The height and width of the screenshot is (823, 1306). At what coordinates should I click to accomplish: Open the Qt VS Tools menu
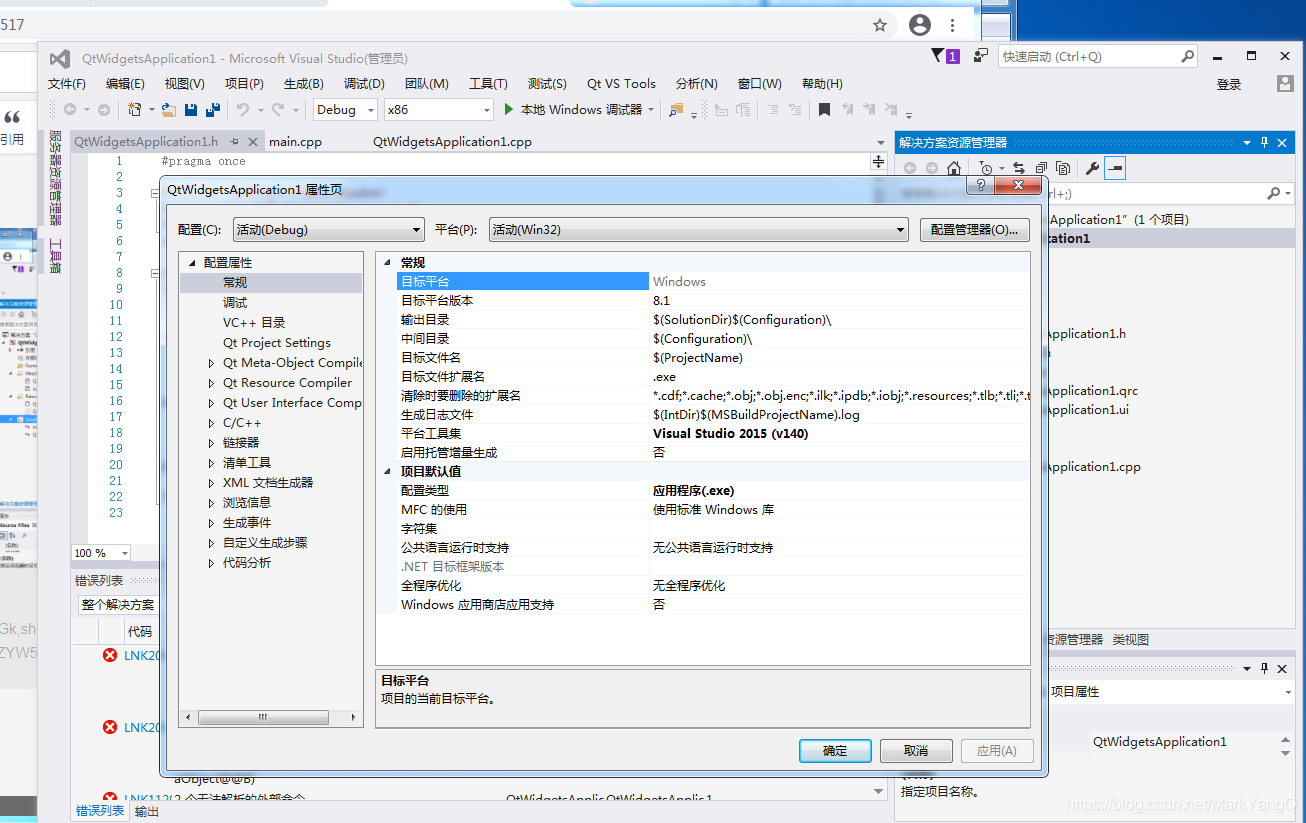click(621, 84)
